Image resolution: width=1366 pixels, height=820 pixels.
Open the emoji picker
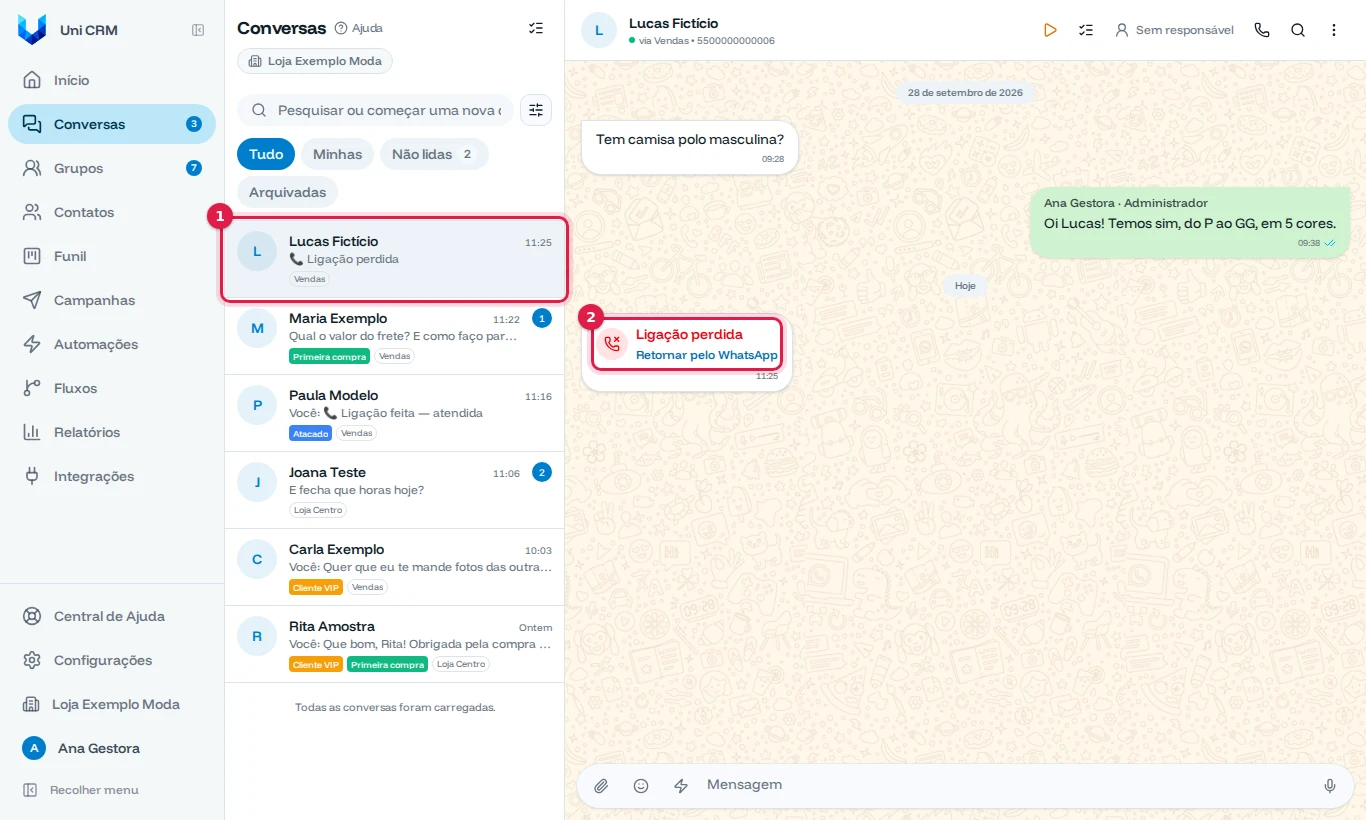(x=641, y=786)
